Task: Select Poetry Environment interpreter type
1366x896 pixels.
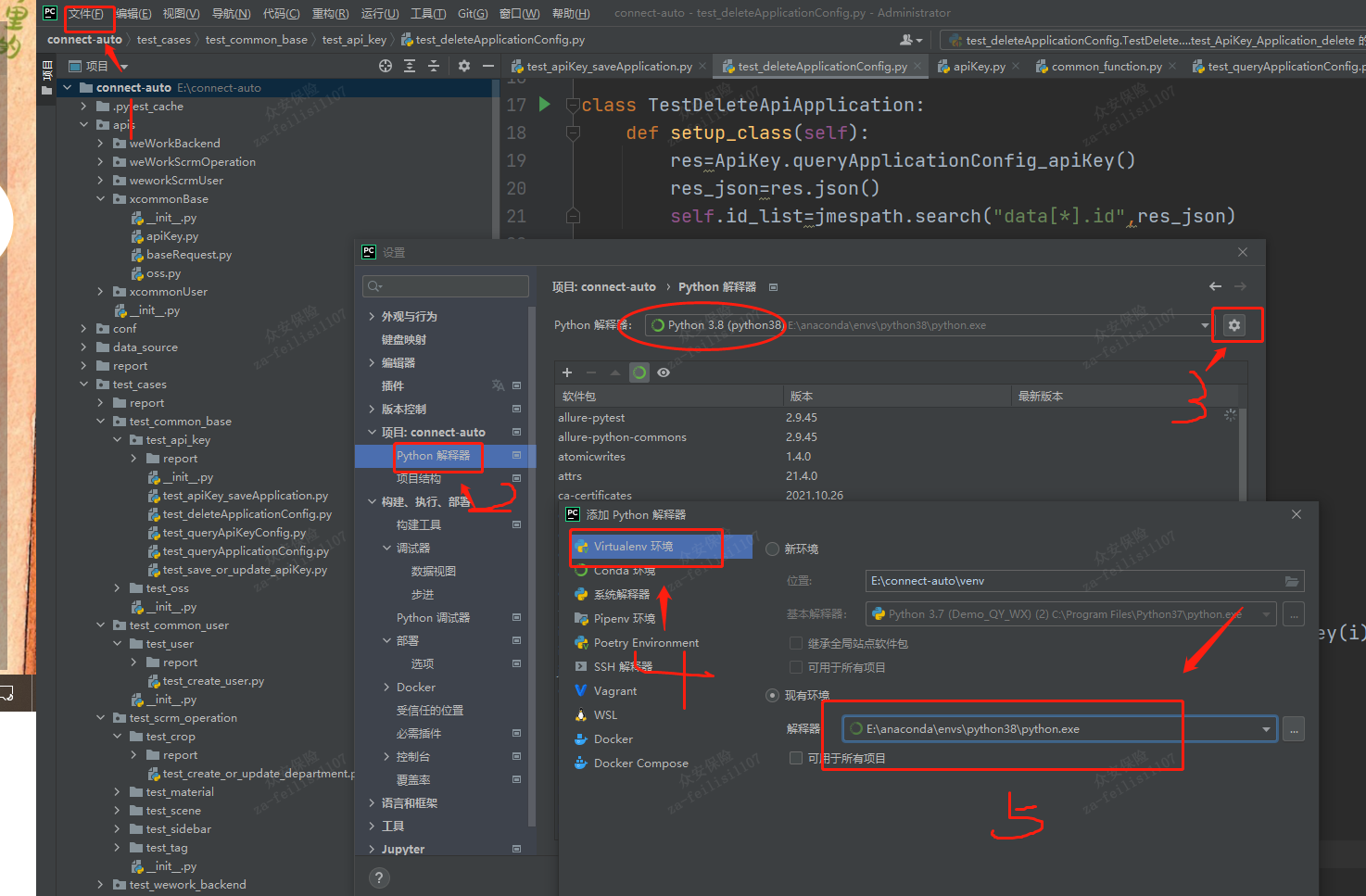Action: click(646, 642)
